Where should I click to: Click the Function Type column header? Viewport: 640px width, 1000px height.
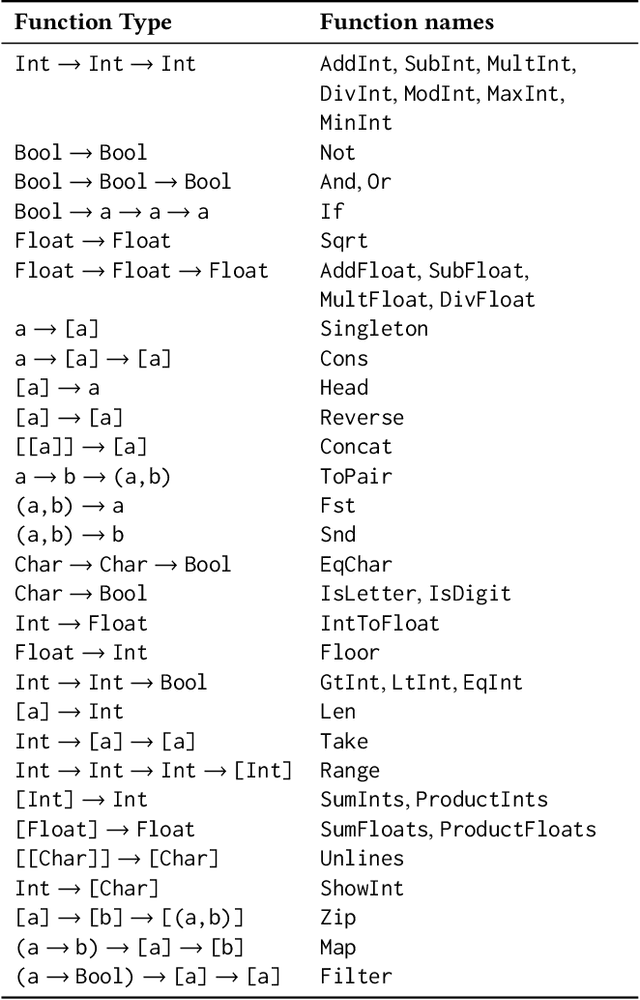(x=93, y=22)
